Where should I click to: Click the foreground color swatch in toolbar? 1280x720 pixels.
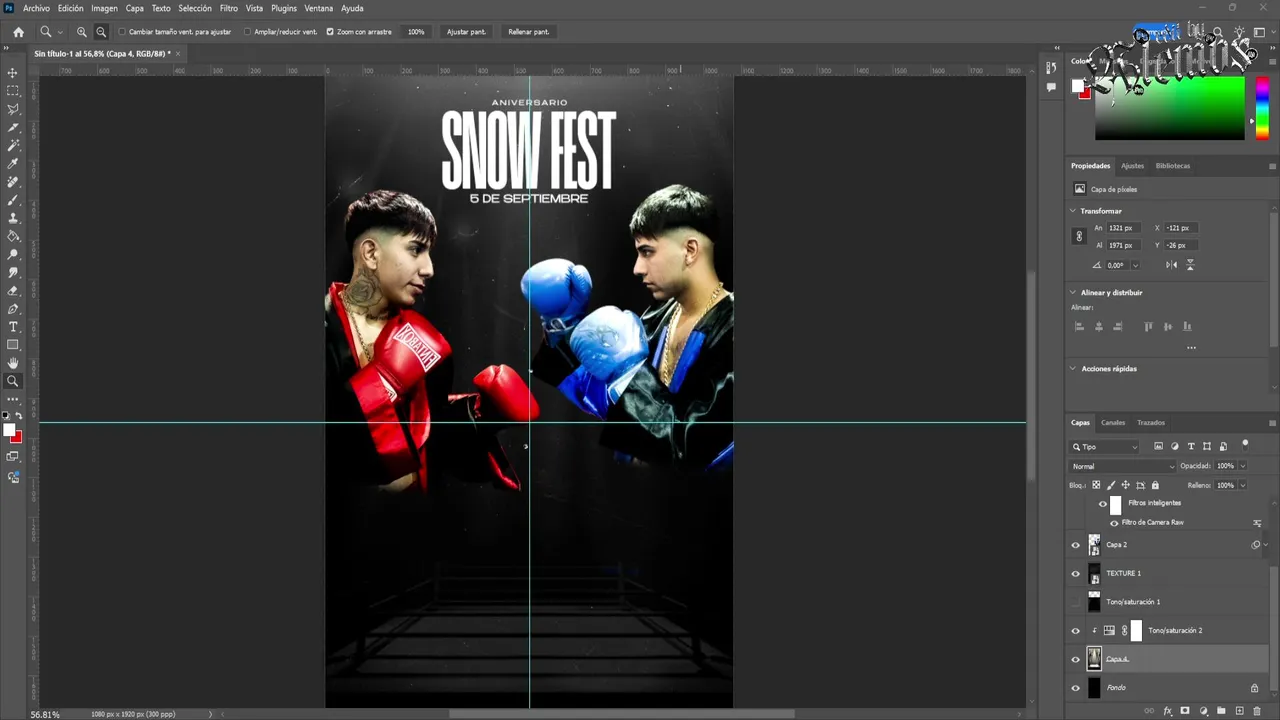pyautogui.click(x=9, y=430)
